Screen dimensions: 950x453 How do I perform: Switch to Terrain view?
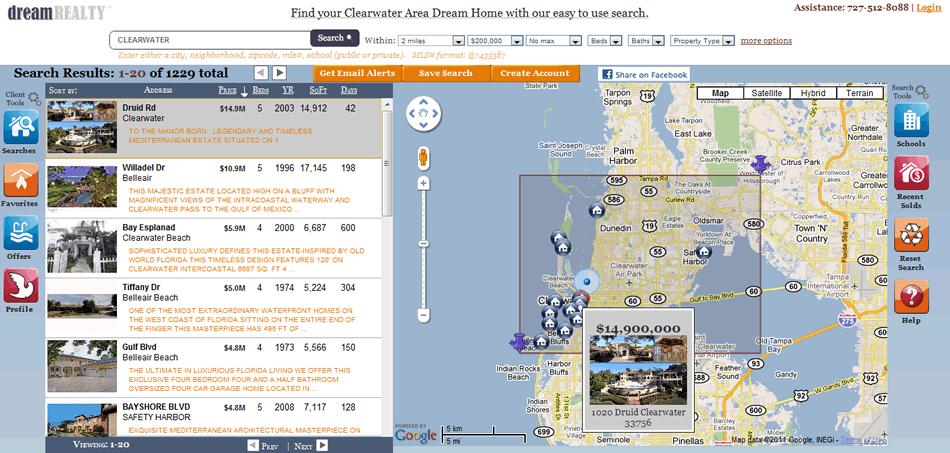pyautogui.click(x=860, y=93)
